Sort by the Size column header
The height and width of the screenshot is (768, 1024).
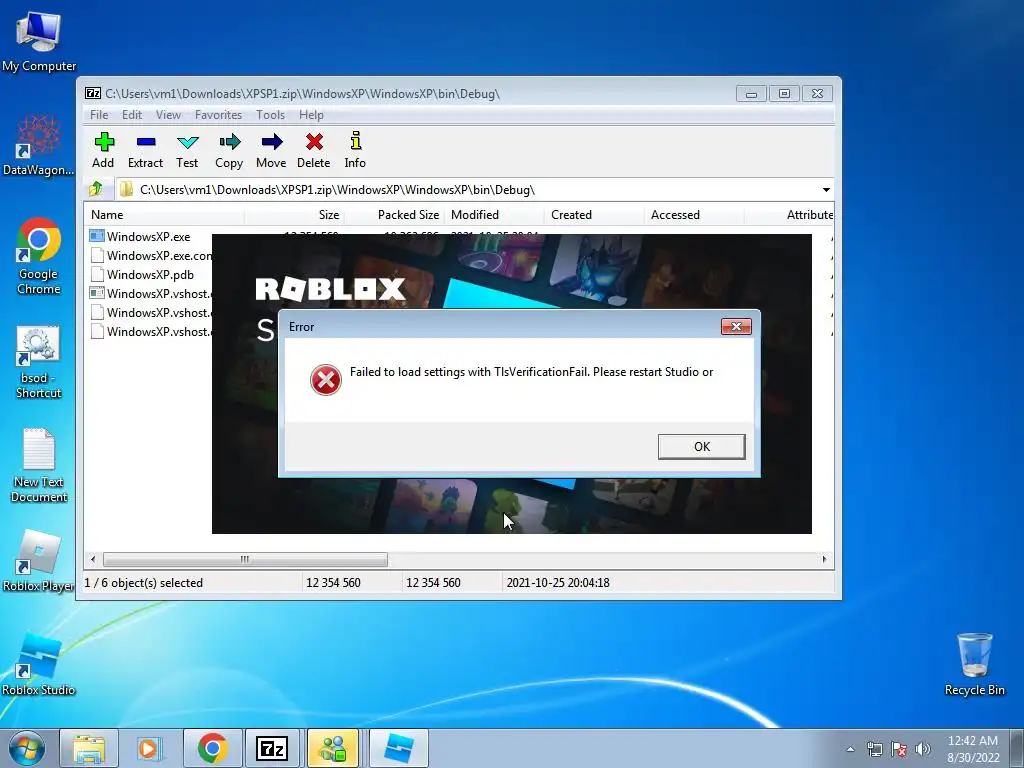tap(295, 215)
